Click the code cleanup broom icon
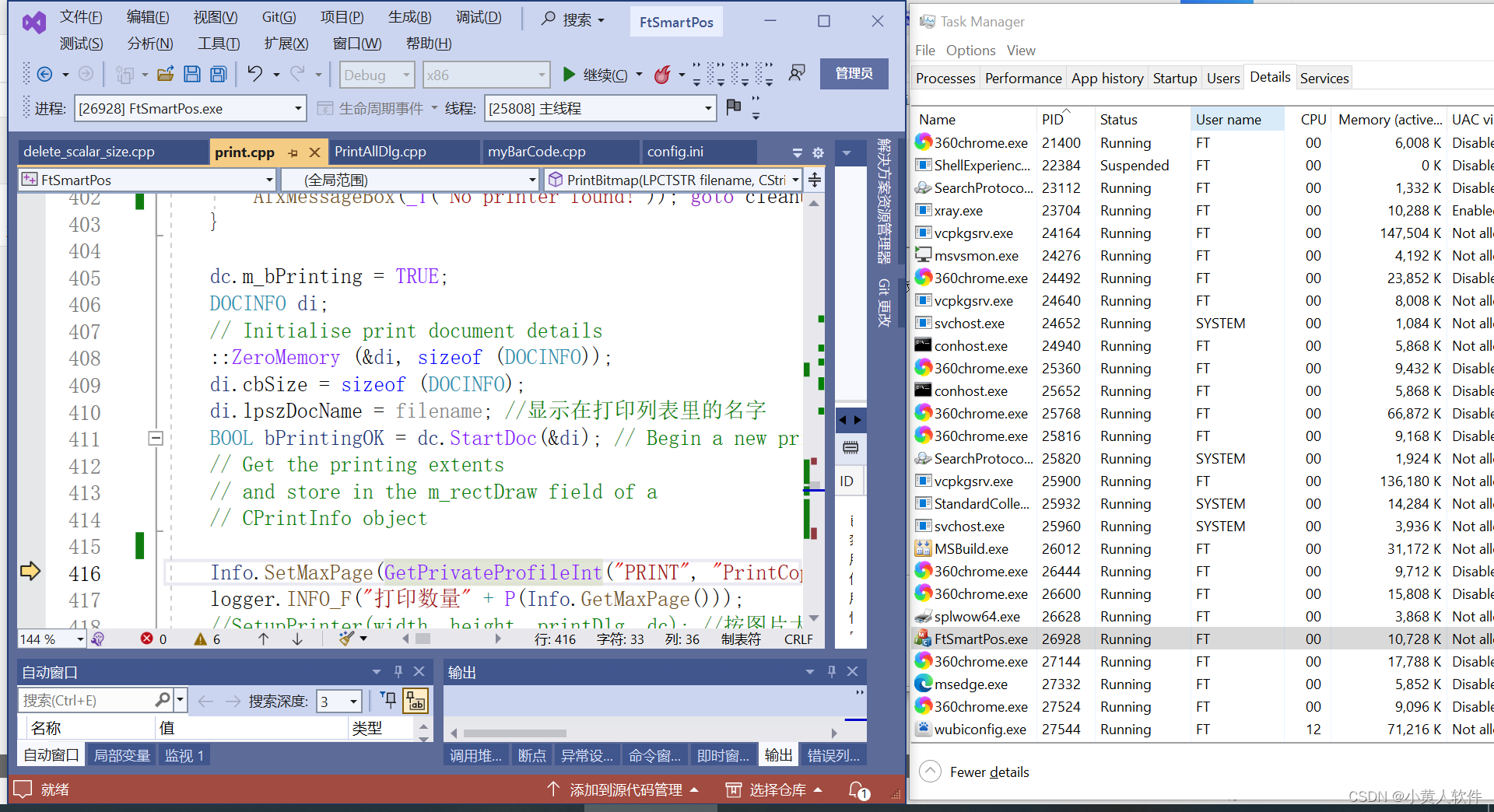The width and height of the screenshot is (1494, 812). 346,639
